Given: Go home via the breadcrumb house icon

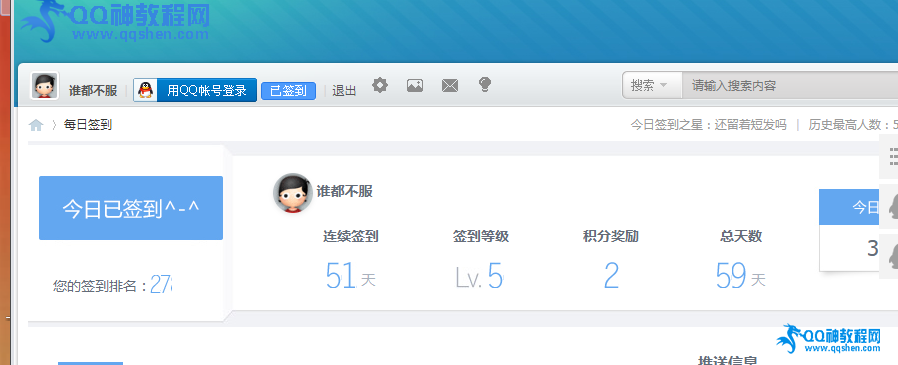Looking at the screenshot, I should (36, 125).
